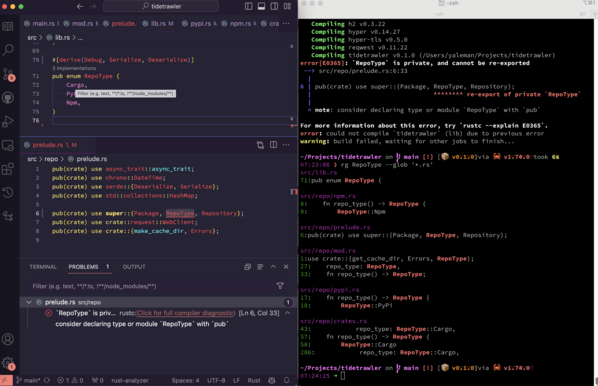Switch to the mod.rs editor tab
598x386 pixels.
coord(80,24)
